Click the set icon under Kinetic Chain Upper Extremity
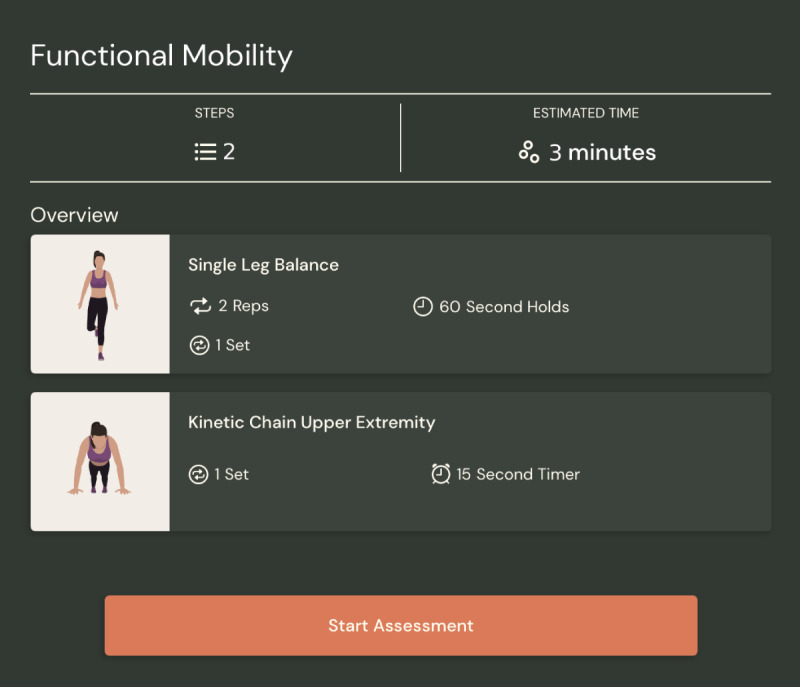Image resolution: width=800 pixels, height=687 pixels. coord(198,474)
